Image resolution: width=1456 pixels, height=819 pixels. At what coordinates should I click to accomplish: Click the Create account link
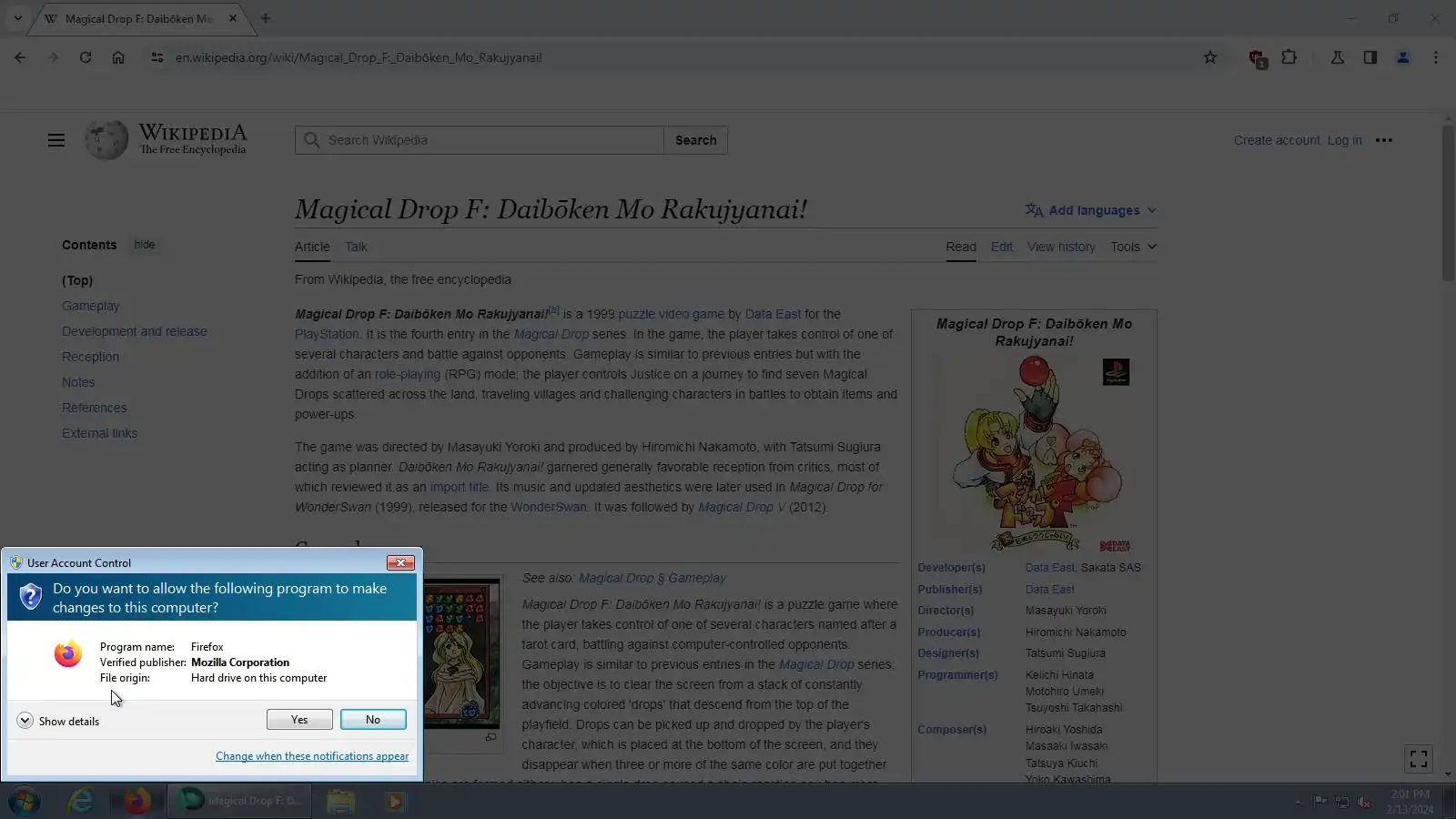tap(1277, 140)
